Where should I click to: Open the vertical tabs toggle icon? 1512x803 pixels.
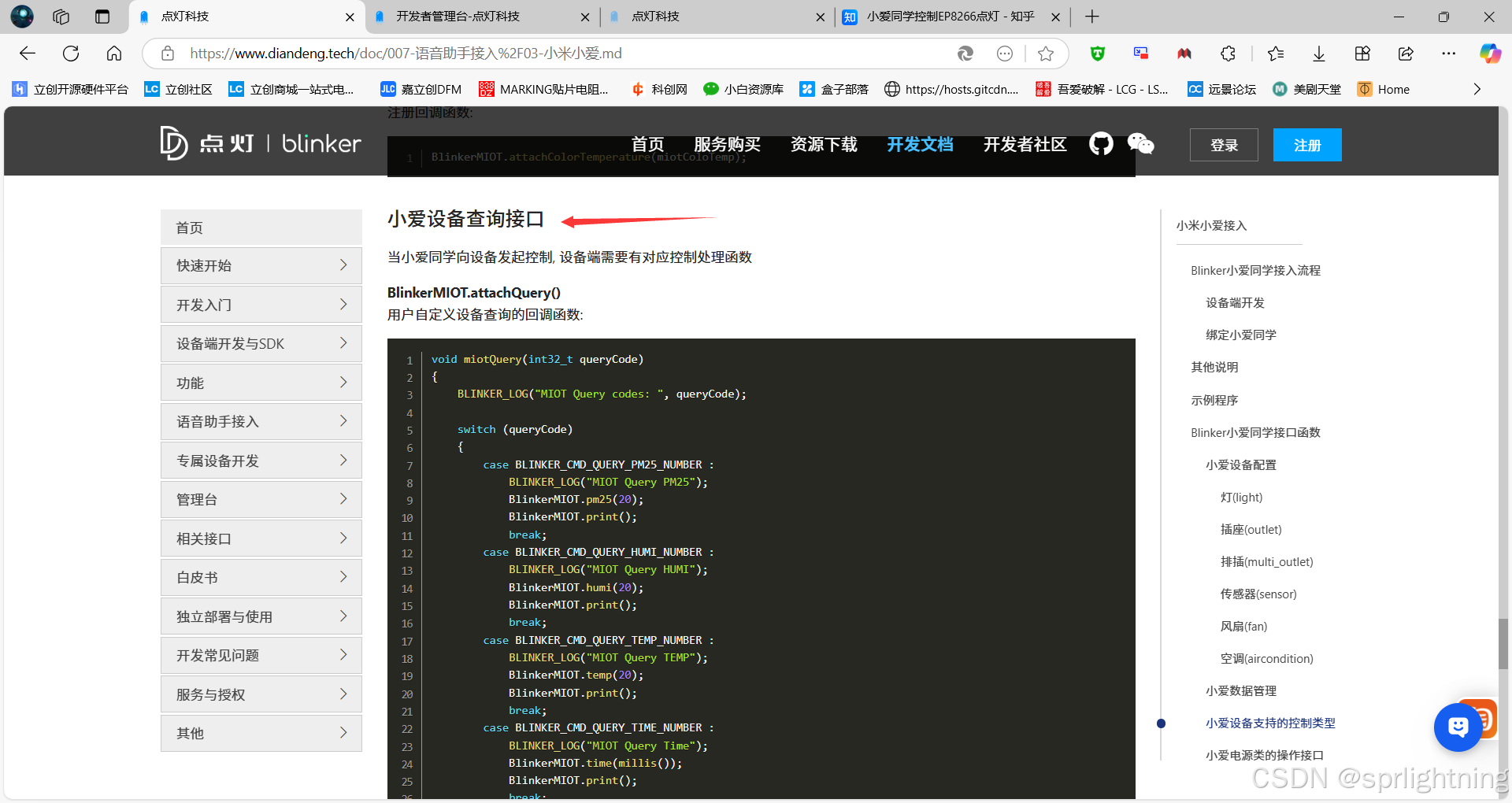click(x=102, y=17)
